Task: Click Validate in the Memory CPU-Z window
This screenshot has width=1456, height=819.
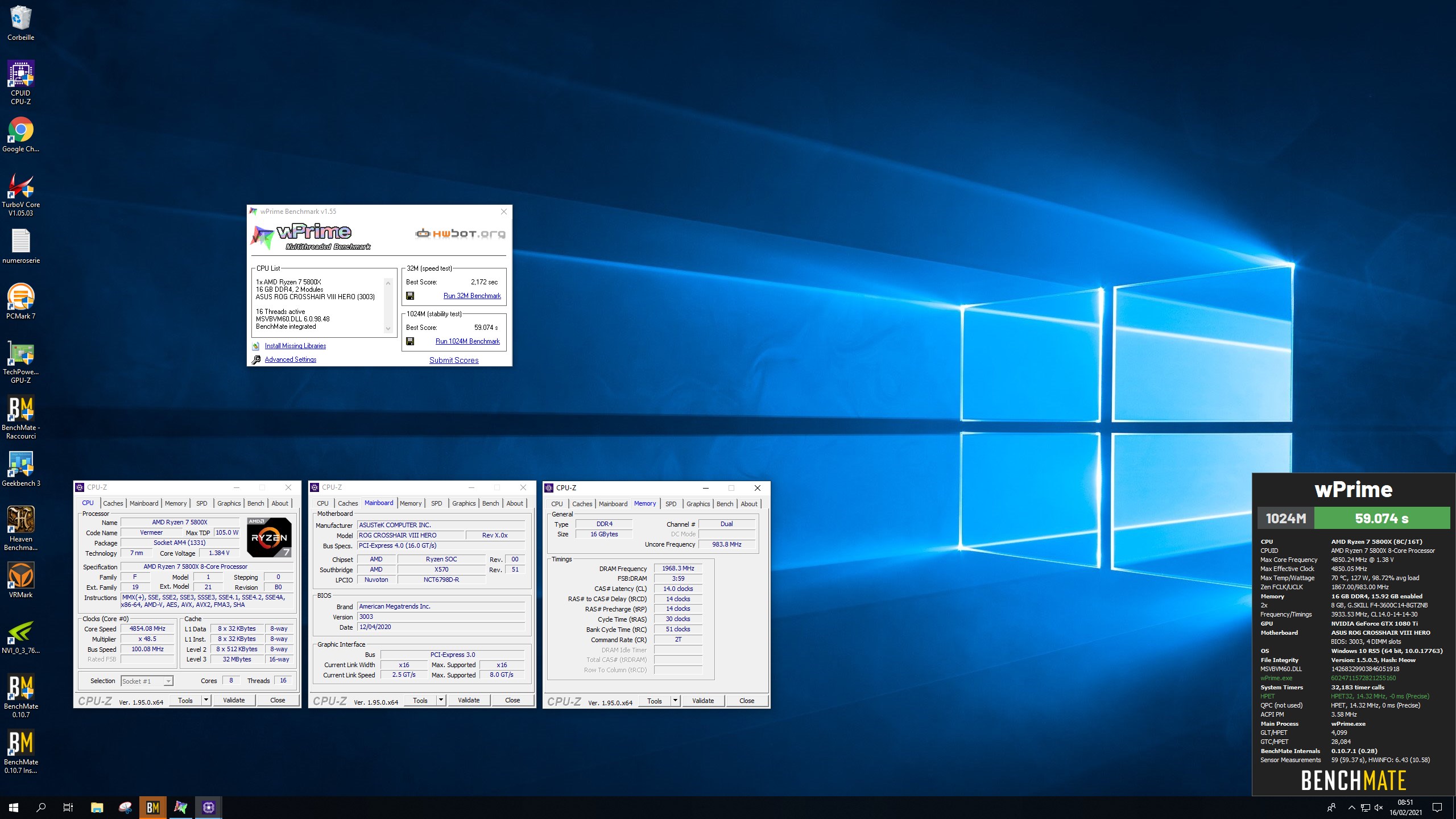Action: [703, 701]
